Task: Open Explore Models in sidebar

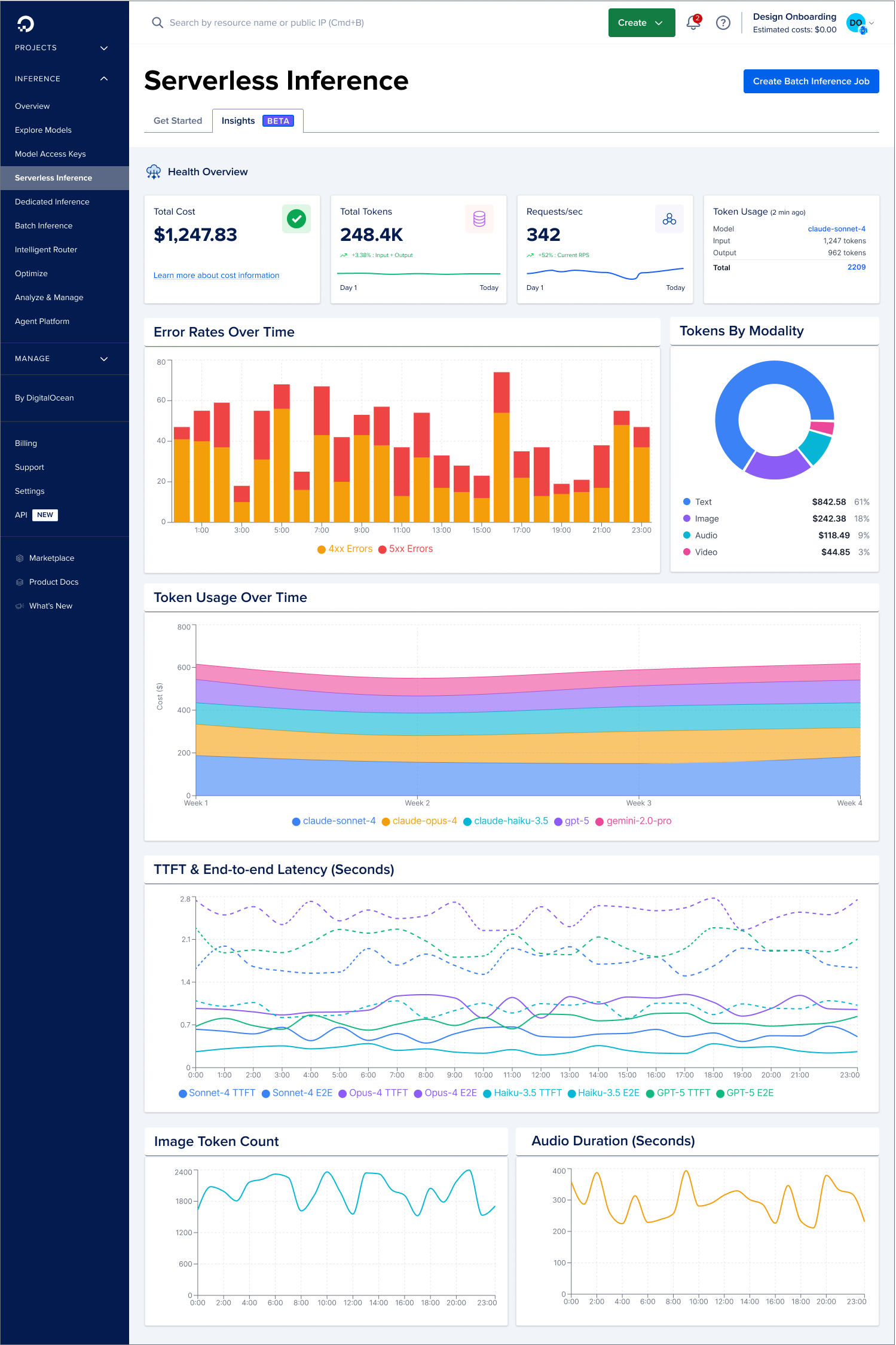Action: tap(43, 130)
